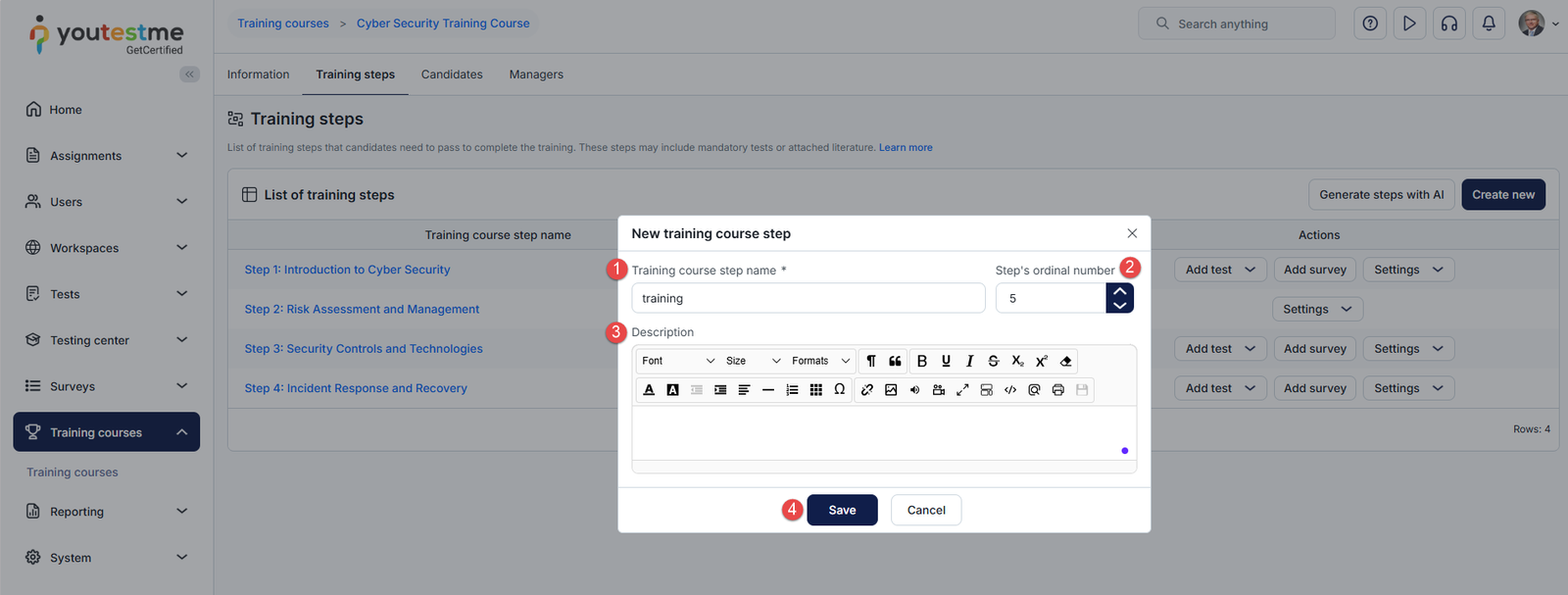Insert a link in the description
Screen dimensions: 1568x595
pyautogui.click(x=866, y=390)
